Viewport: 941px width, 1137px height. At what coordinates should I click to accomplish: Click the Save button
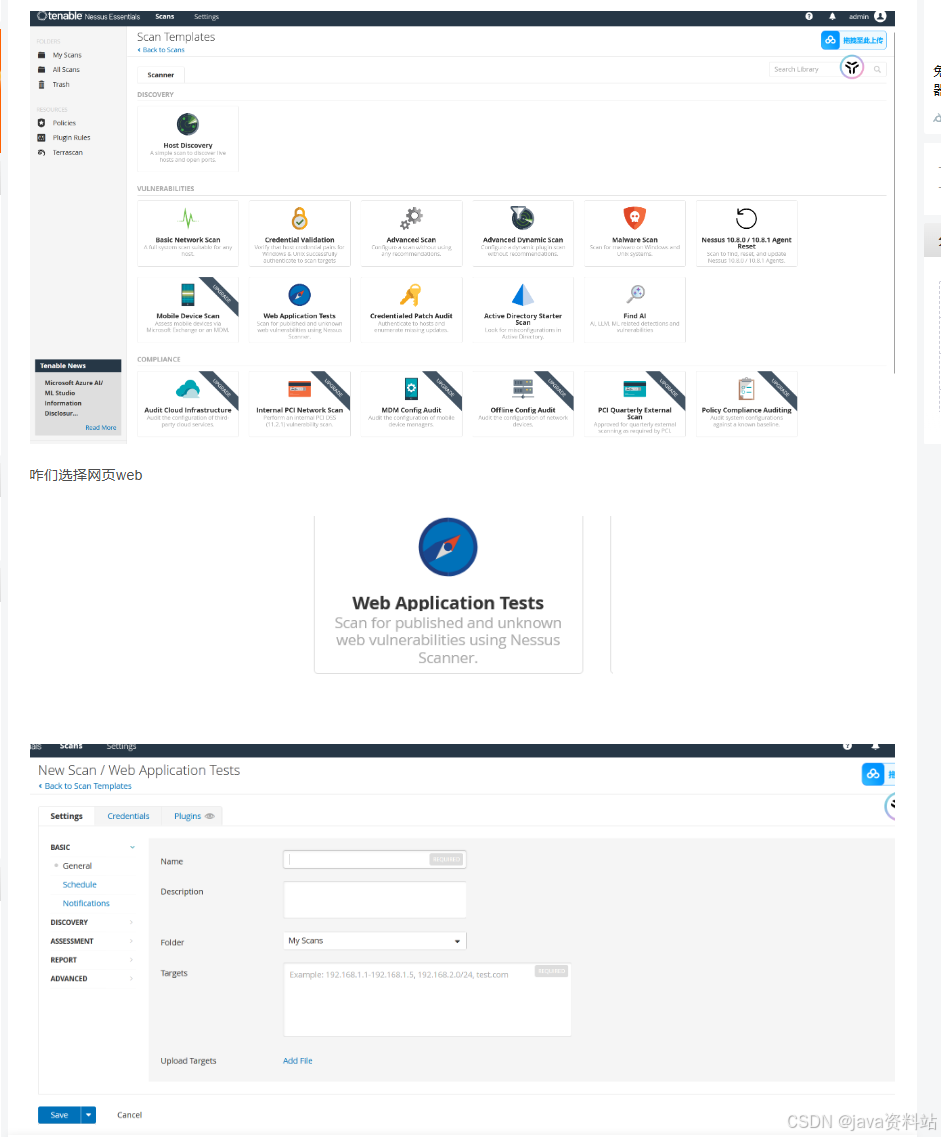click(x=59, y=1115)
